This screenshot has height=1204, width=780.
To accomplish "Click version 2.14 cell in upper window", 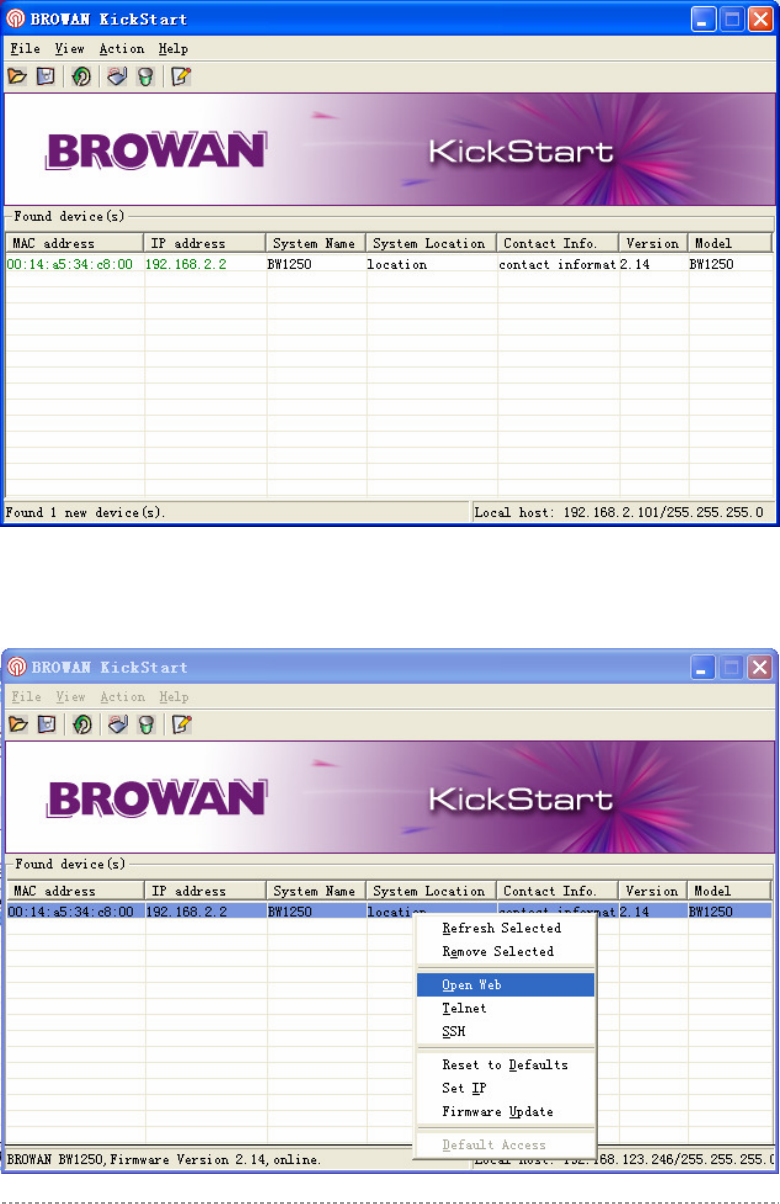I will [x=636, y=264].
